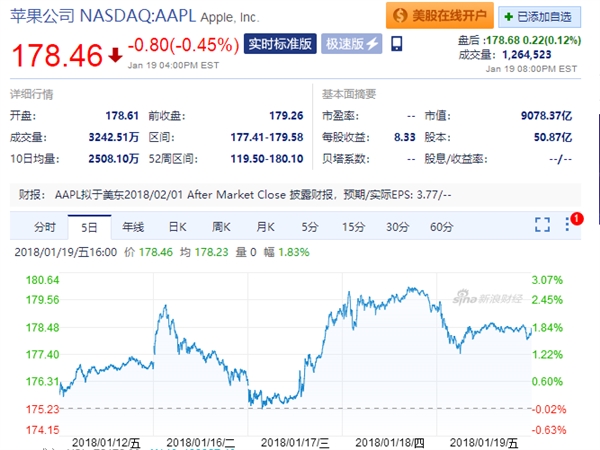Click the 股本 value 50.87亿
Image resolution: width=600 pixels, height=450 pixels.
click(553, 137)
